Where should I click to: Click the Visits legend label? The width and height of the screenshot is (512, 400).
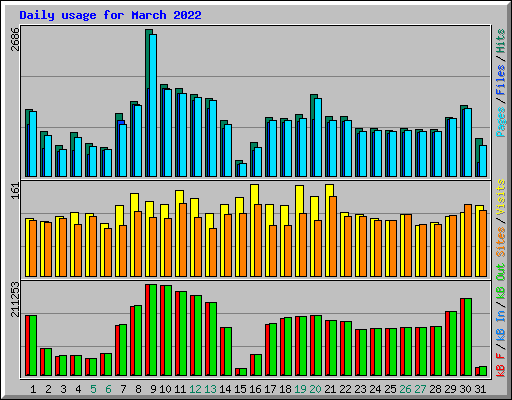(501, 197)
